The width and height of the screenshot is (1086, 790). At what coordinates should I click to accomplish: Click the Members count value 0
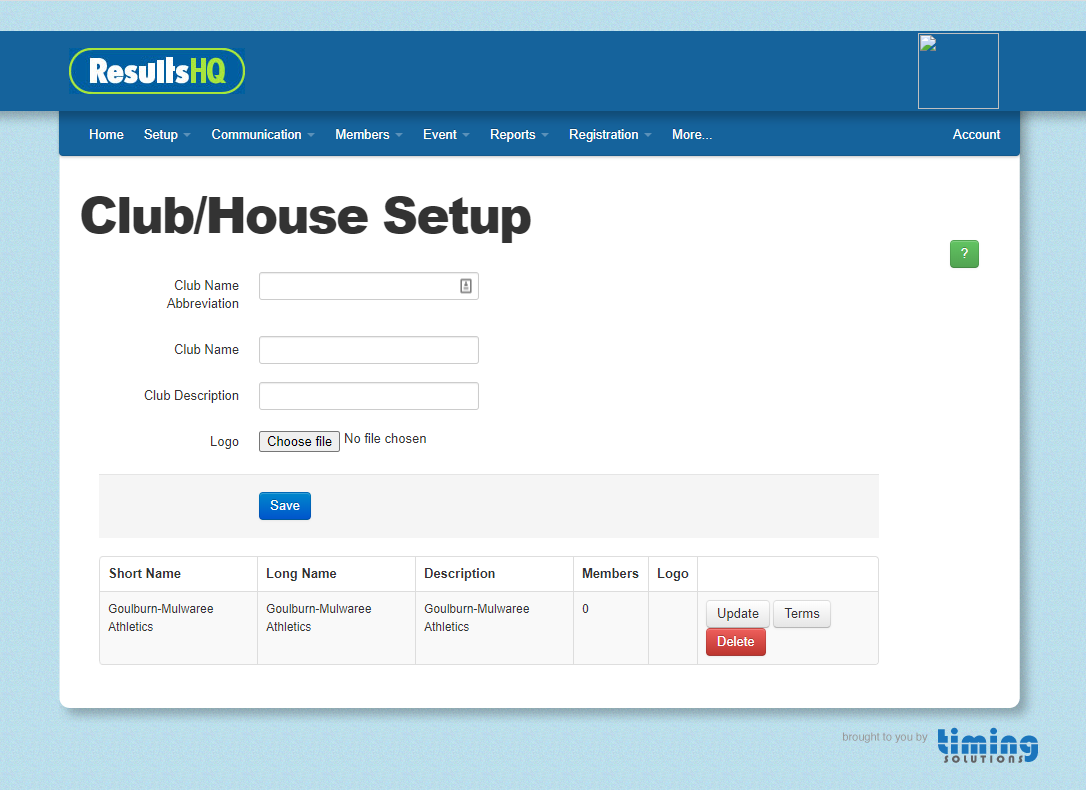[585, 609]
